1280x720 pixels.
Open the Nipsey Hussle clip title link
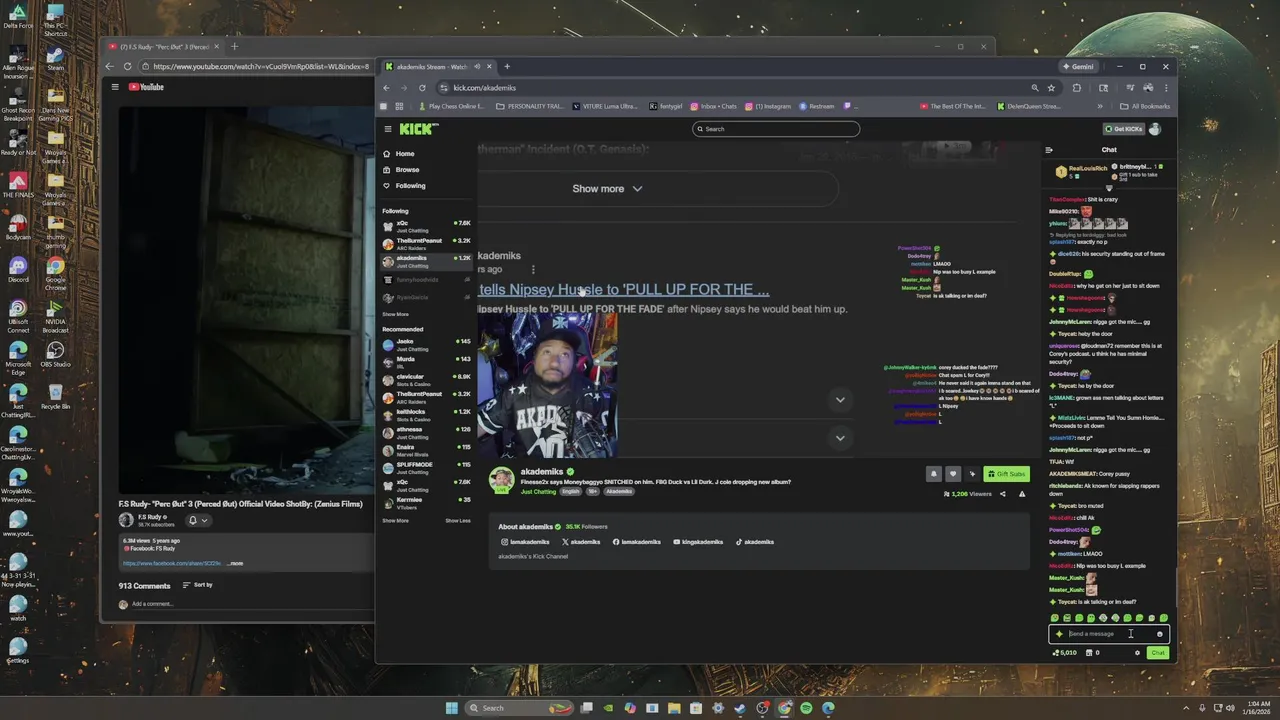point(624,290)
